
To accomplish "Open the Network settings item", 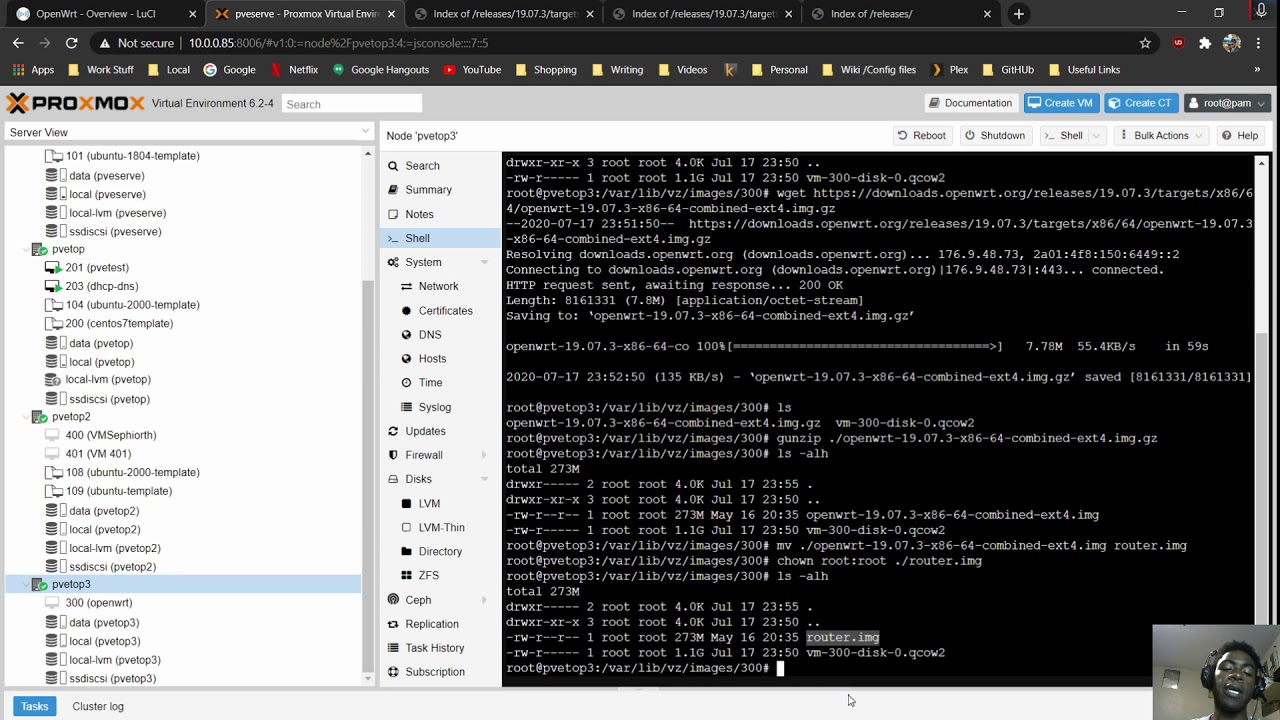I will pos(438,286).
